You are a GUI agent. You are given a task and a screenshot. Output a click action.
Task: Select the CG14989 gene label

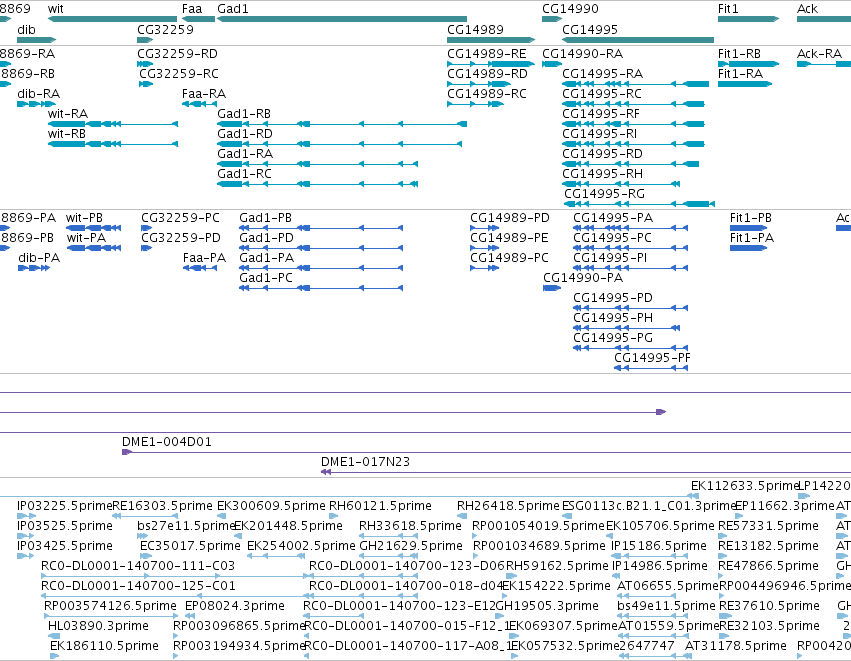click(475, 29)
